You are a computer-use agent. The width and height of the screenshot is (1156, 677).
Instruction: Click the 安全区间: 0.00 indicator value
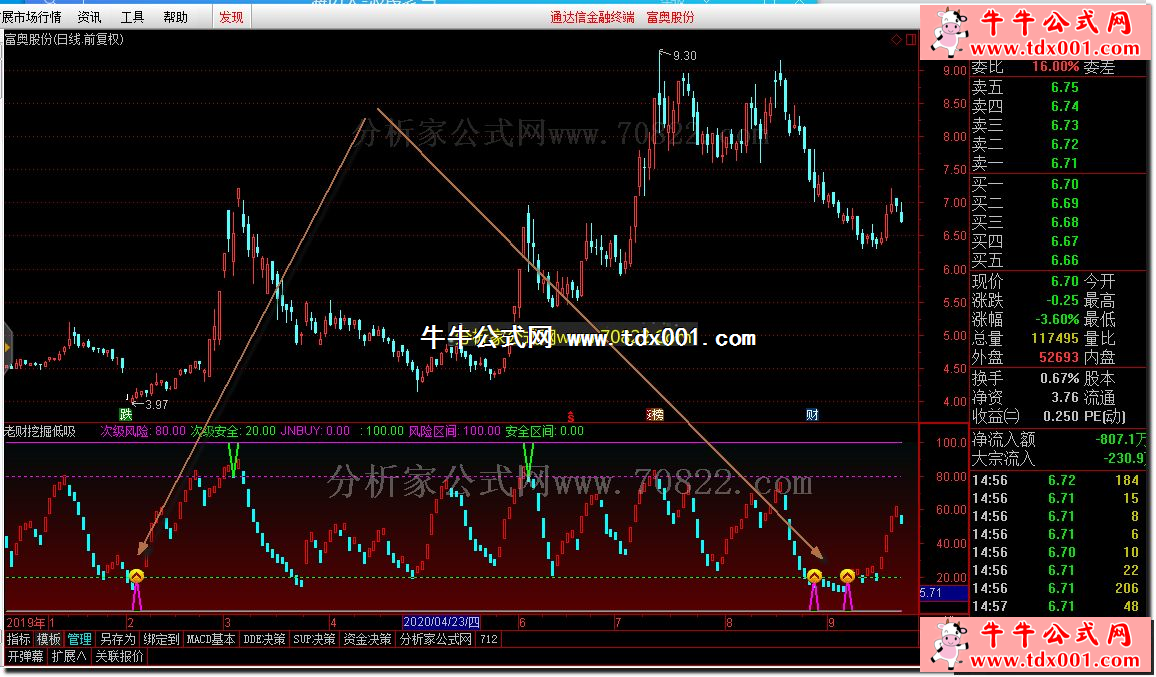pos(545,431)
